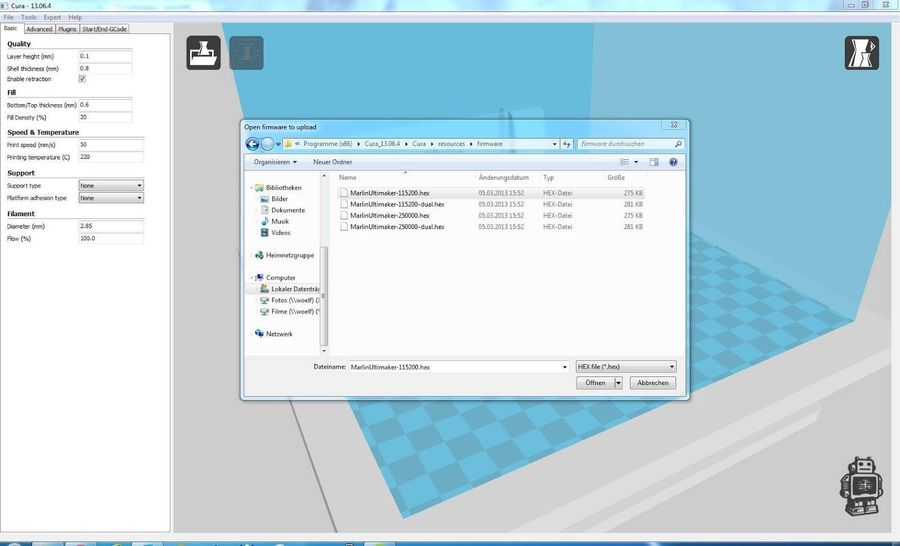This screenshot has height=546, width=900.
Task: Click the greyed Print/Save toolpath icon
Action: click(x=246, y=53)
